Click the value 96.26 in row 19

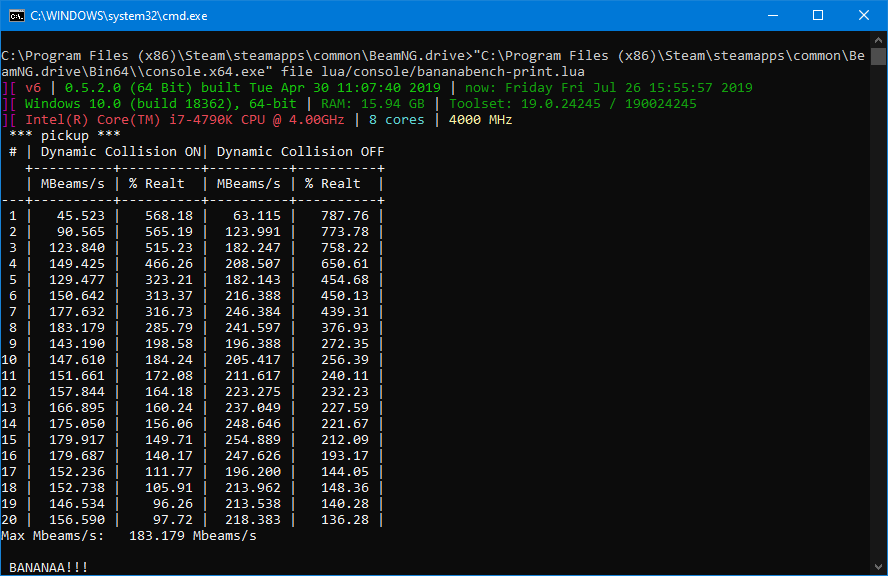tap(173, 504)
